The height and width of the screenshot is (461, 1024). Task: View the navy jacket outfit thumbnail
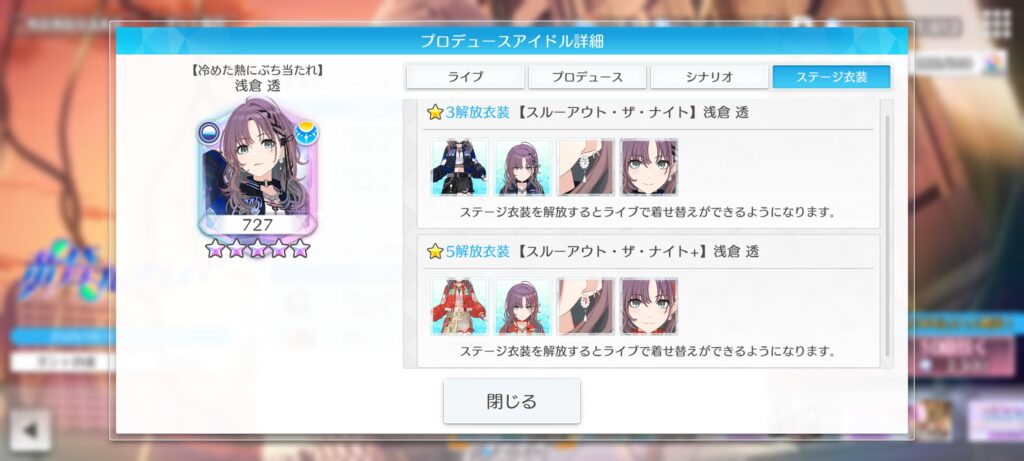click(459, 167)
